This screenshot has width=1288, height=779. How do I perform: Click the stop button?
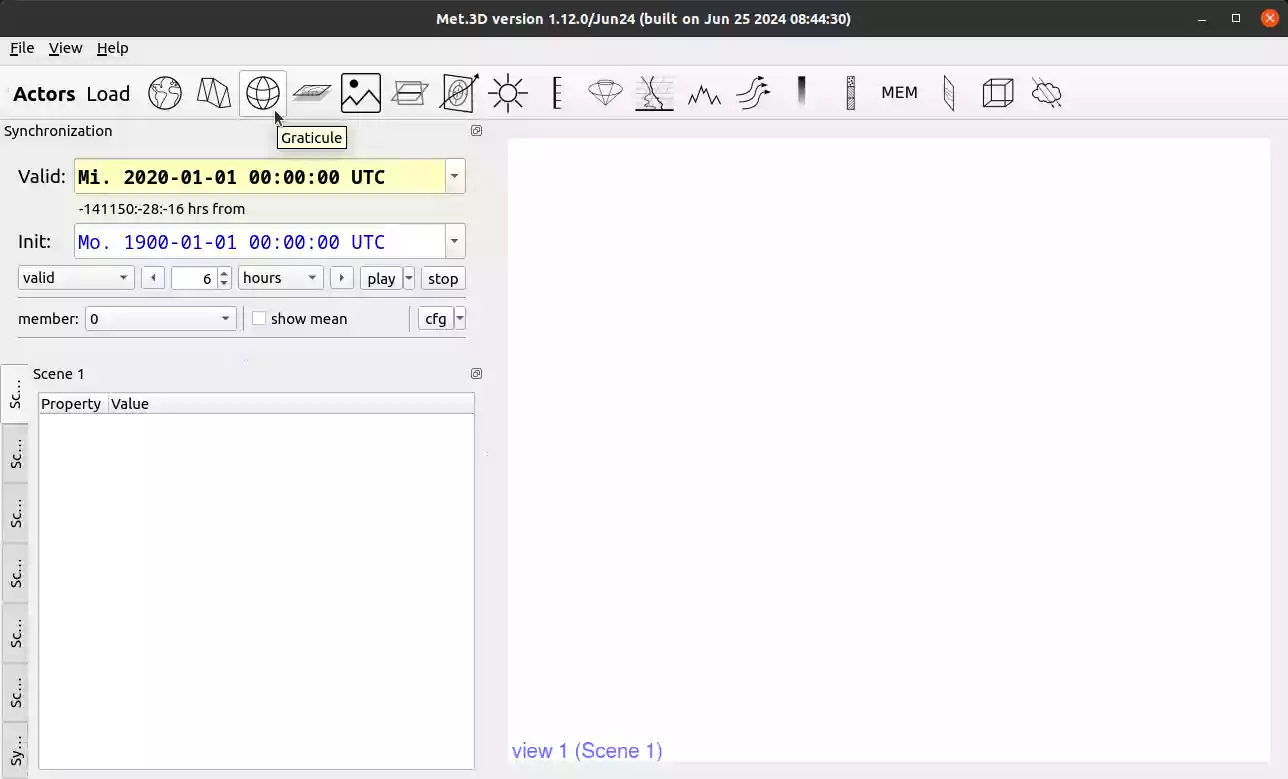point(443,279)
